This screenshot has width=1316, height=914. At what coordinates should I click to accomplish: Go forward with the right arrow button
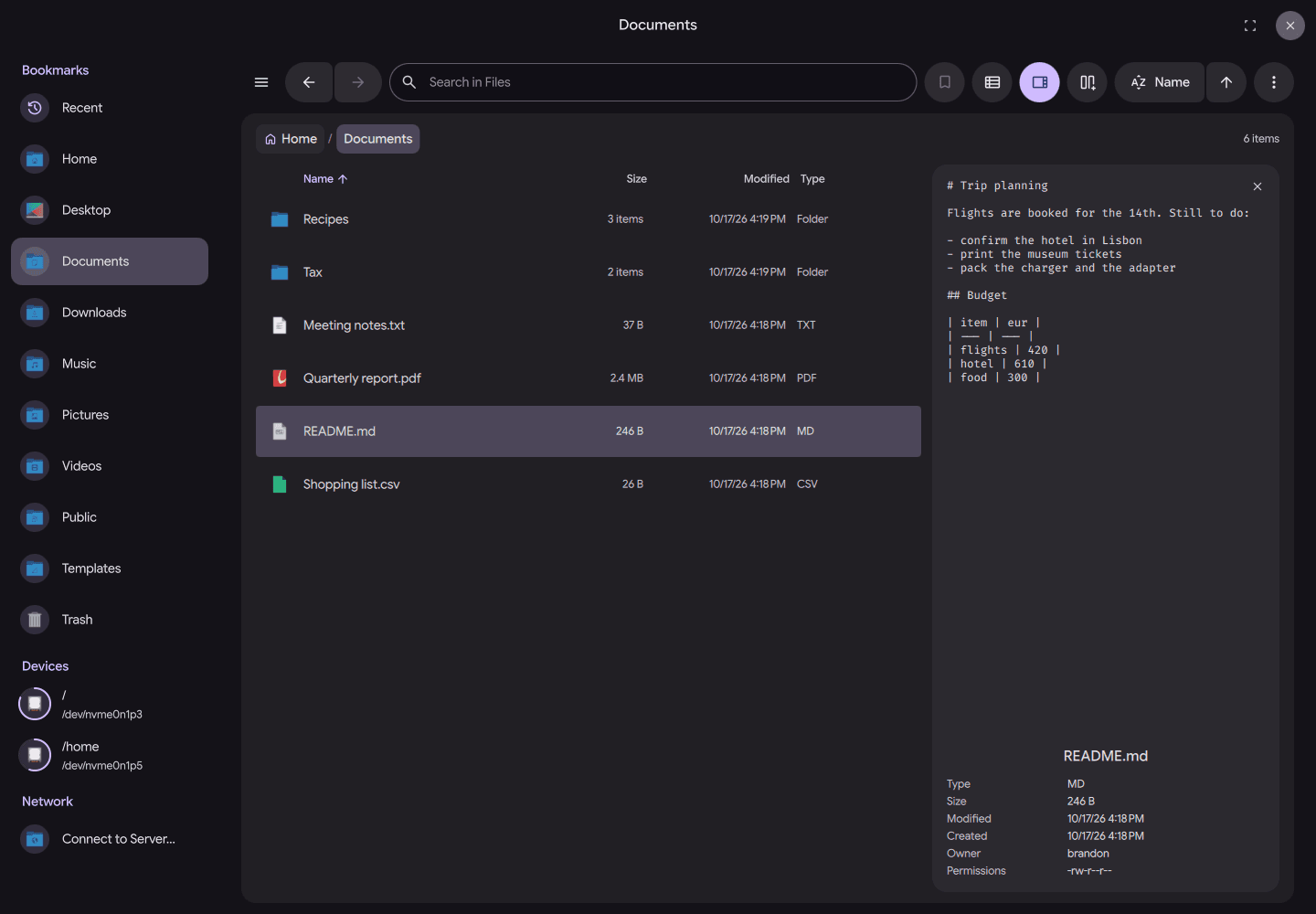point(358,82)
